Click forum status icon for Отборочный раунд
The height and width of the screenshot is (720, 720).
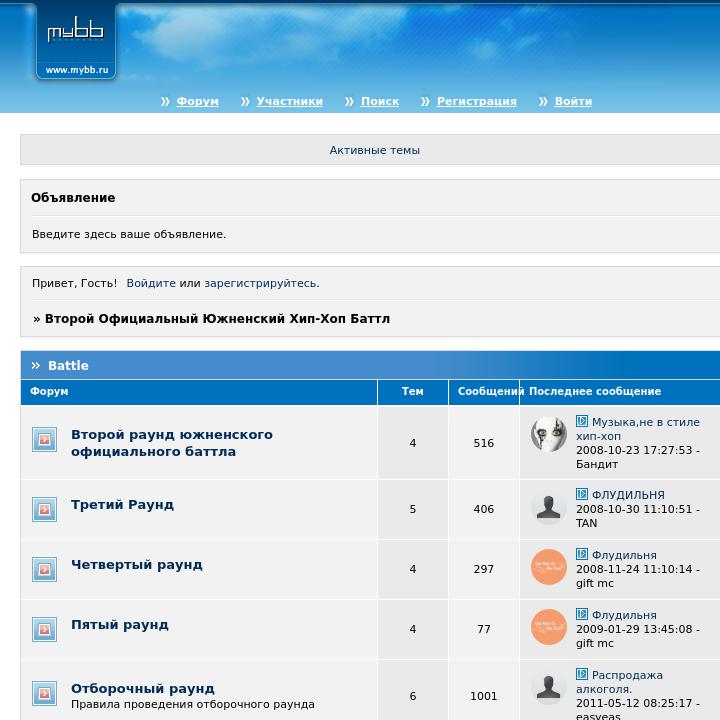[x=45, y=693]
